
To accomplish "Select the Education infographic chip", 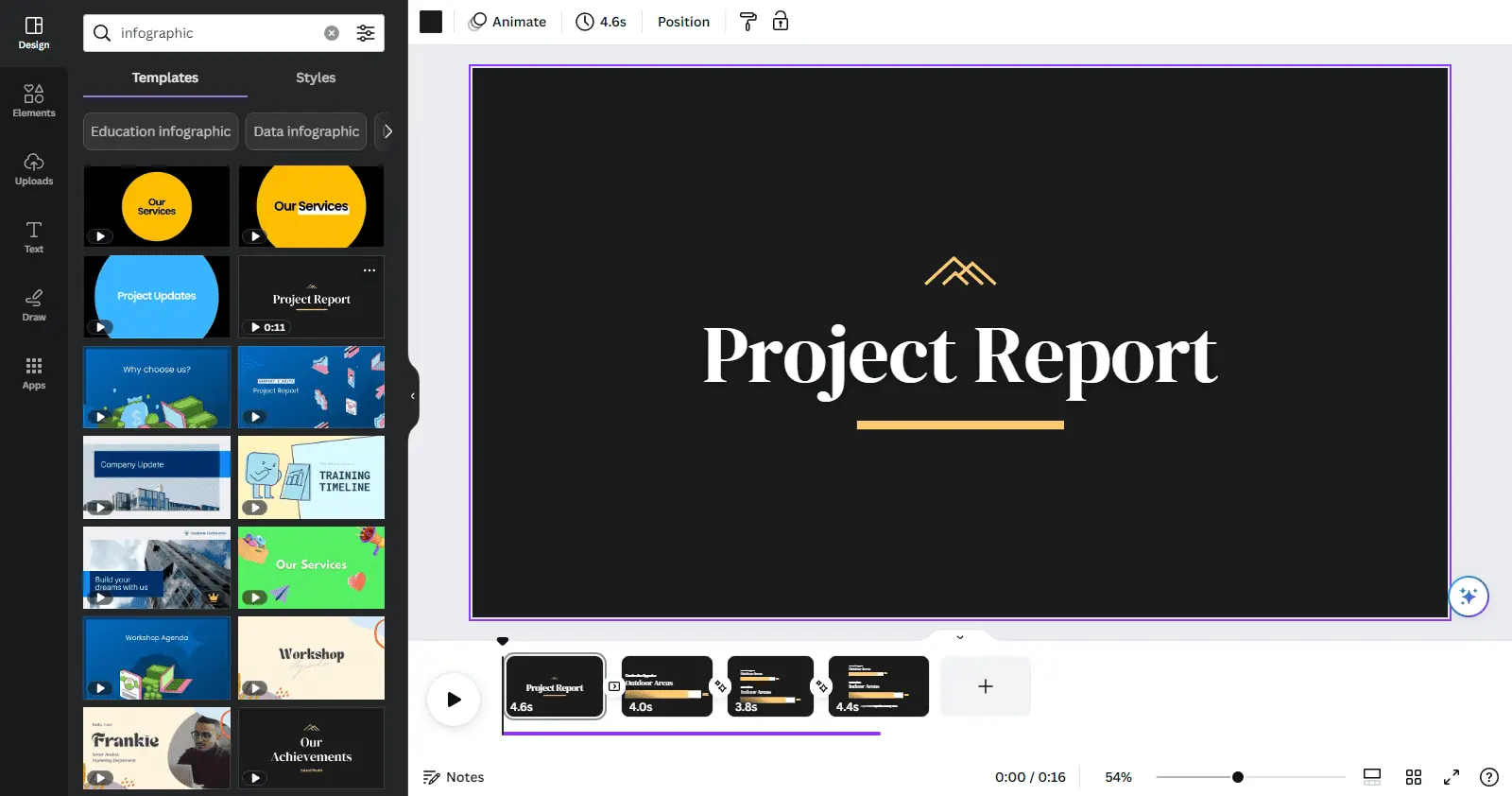I will click(x=161, y=131).
